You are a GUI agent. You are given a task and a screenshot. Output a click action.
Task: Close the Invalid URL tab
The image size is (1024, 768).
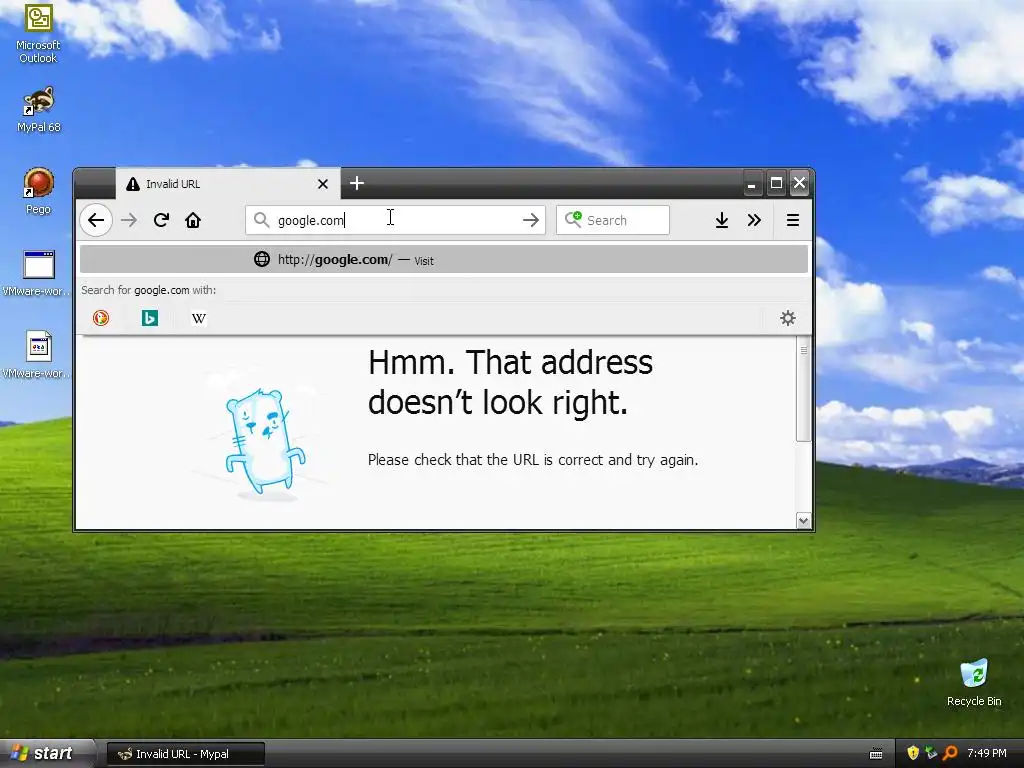click(323, 184)
